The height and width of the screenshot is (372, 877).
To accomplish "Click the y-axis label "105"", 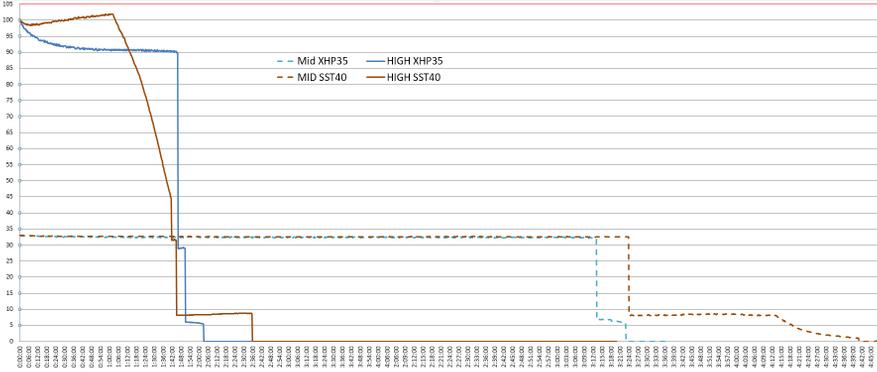I will pyautogui.click(x=7, y=4).
